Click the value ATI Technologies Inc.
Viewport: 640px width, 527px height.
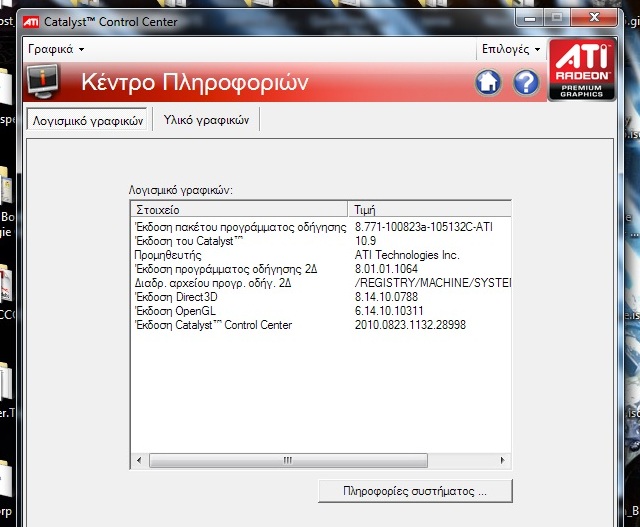[x=407, y=255]
